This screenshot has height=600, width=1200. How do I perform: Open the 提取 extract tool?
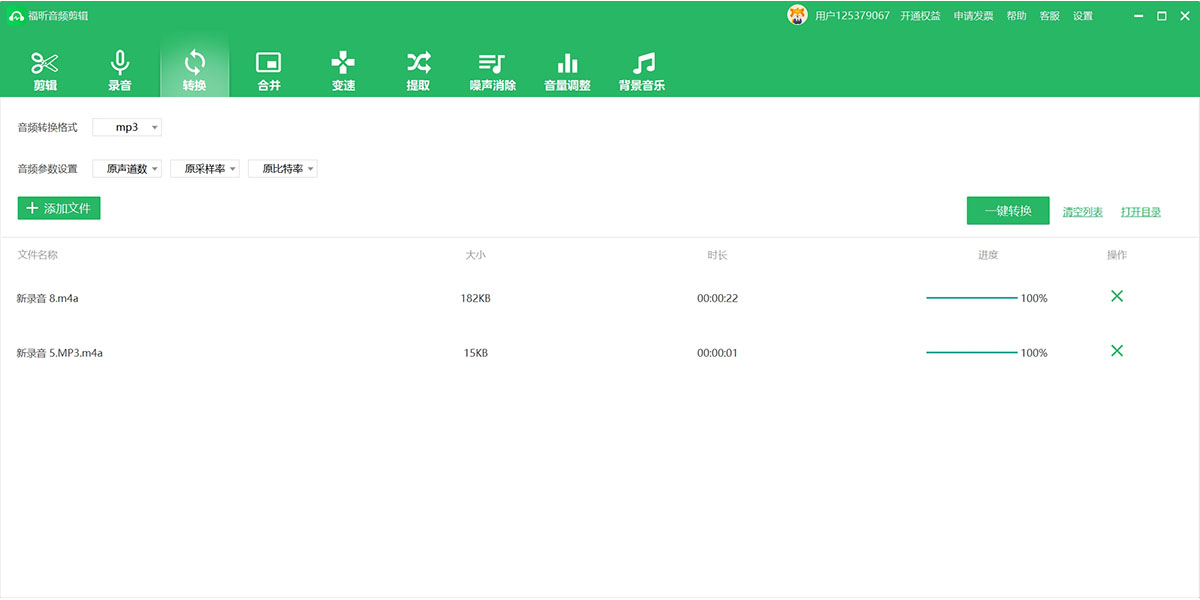pos(418,70)
